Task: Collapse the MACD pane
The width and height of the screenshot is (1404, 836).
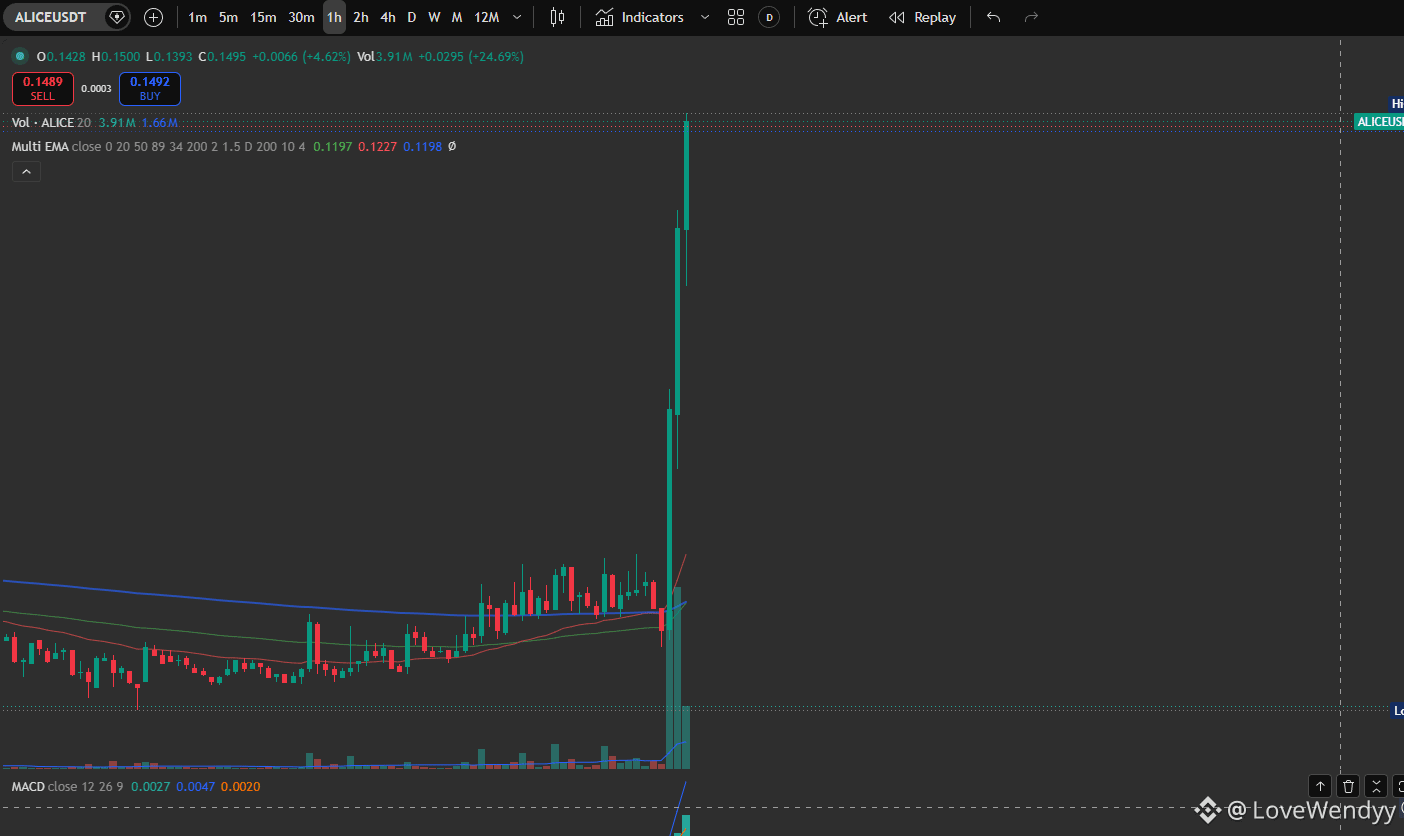Action: 1376,786
